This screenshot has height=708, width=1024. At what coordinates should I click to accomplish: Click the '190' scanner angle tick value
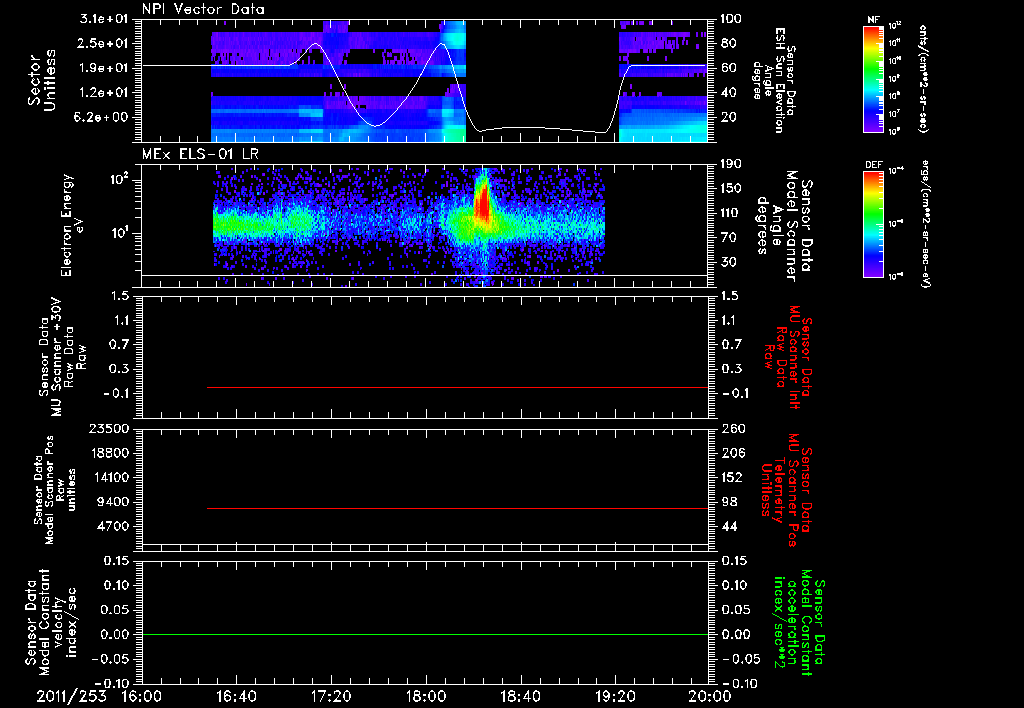pyautogui.click(x=731, y=164)
